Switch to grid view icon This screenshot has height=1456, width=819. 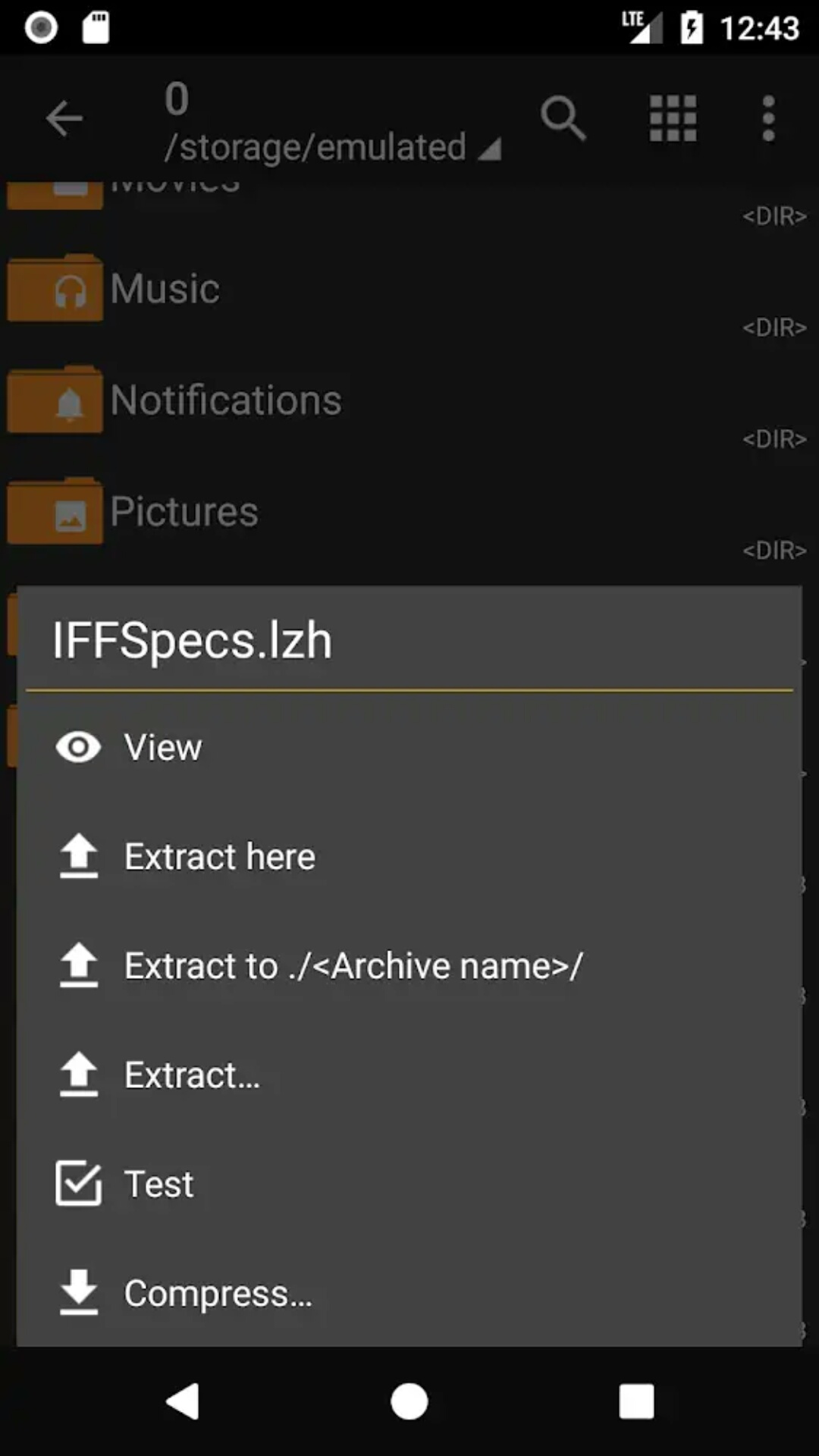click(673, 118)
